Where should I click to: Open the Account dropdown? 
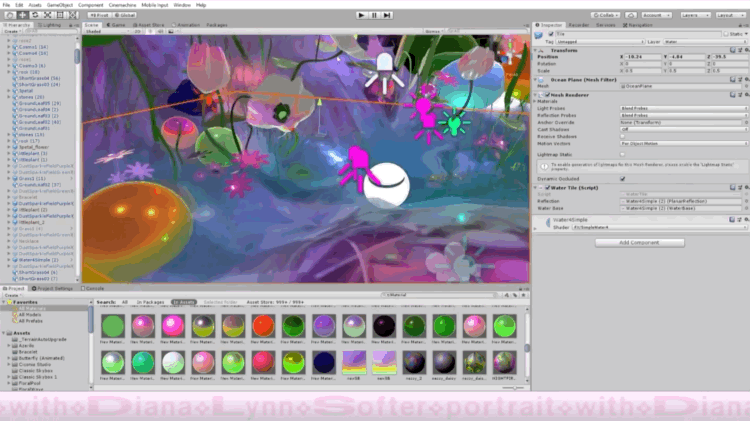pyautogui.click(x=656, y=15)
